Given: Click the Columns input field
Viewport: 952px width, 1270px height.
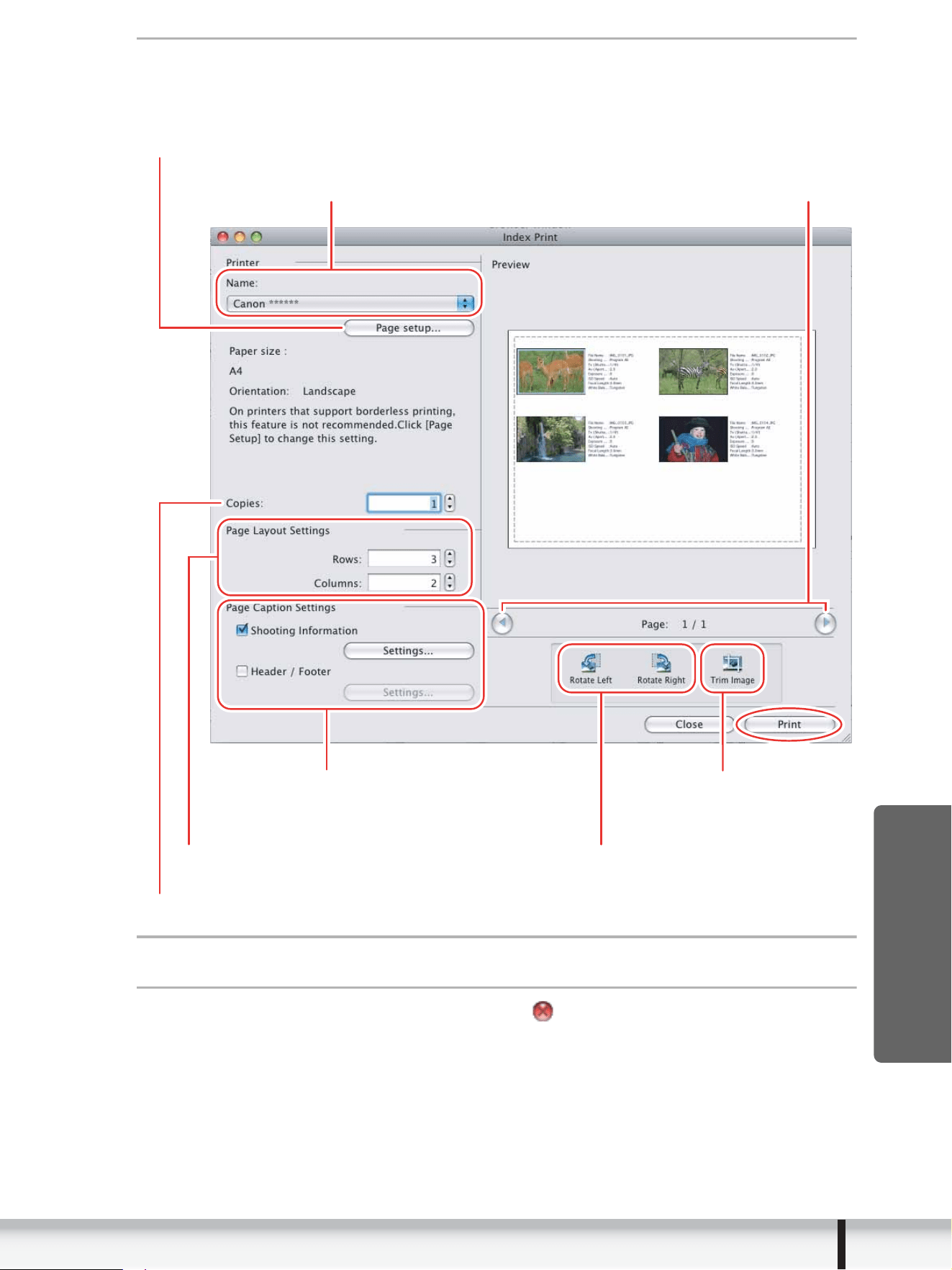Looking at the screenshot, I should [x=404, y=582].
